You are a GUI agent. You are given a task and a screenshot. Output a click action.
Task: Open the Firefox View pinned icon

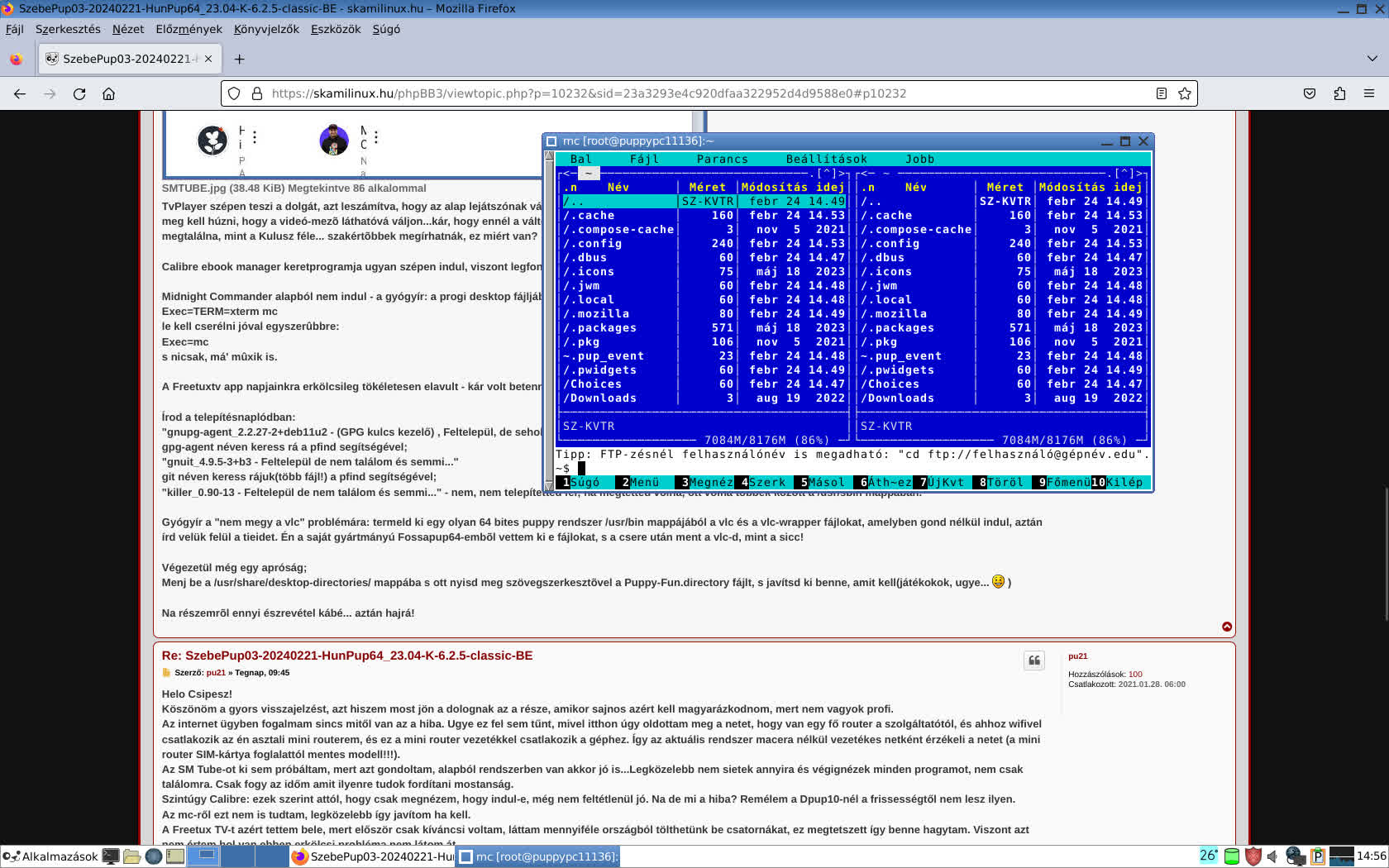[16, 59]
